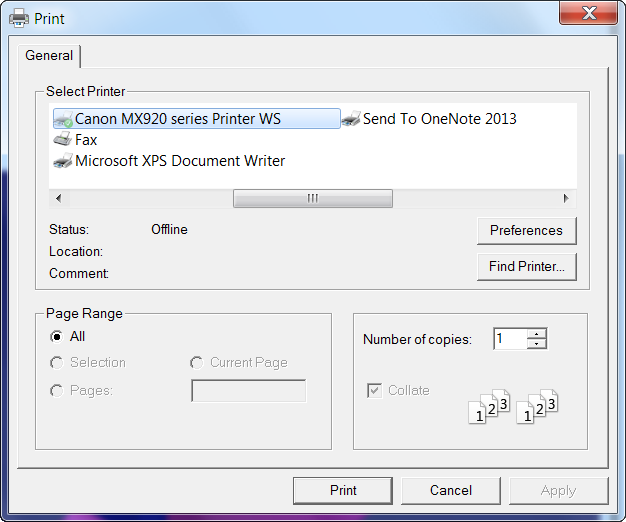Viewport: 626px width, 522px height.
Task: Open printer Preferences
Action: [526, 231]
